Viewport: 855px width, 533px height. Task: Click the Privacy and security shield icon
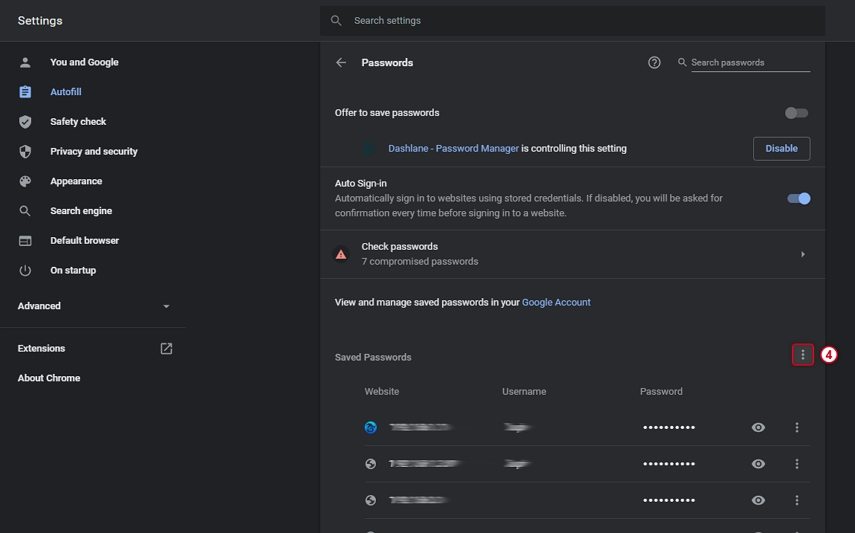(x=25, y=151)
